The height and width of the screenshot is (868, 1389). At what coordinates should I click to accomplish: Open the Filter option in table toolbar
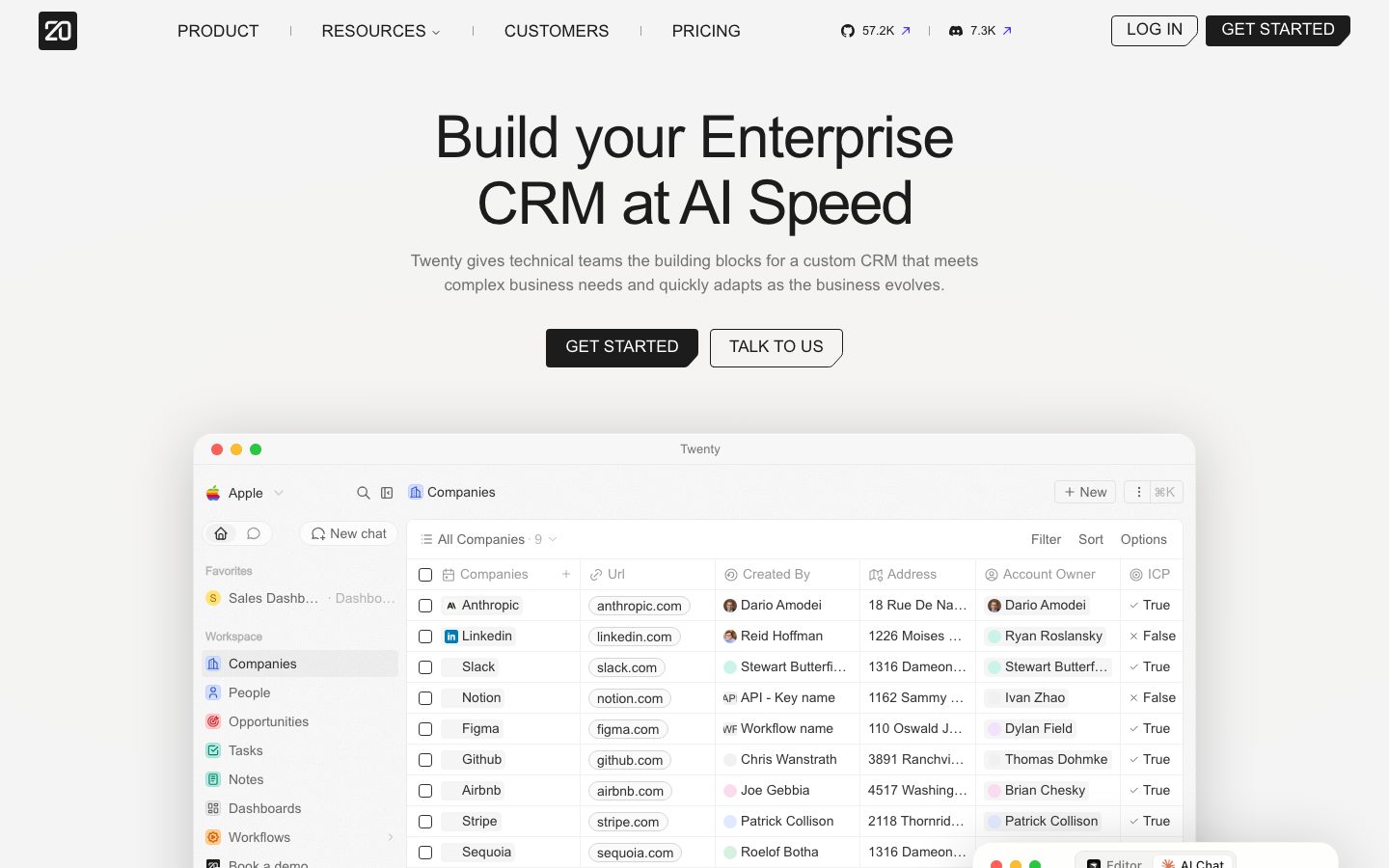coord(1046,539)
